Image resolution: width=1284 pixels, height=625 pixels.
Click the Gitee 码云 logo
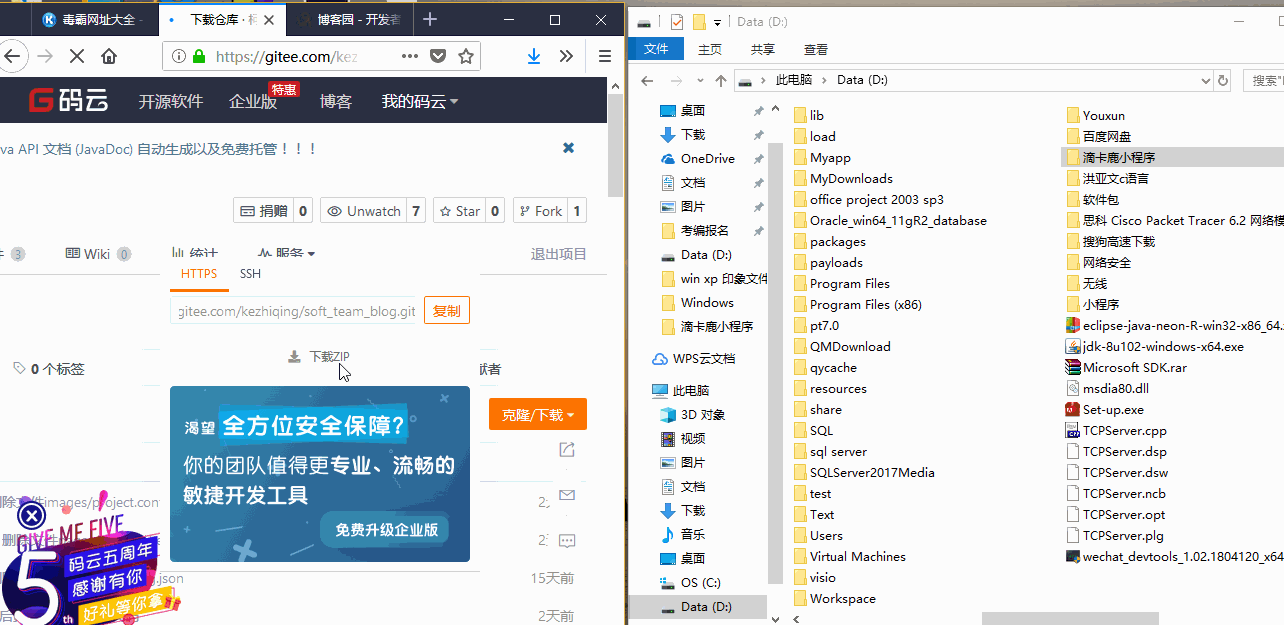(68, 100)
